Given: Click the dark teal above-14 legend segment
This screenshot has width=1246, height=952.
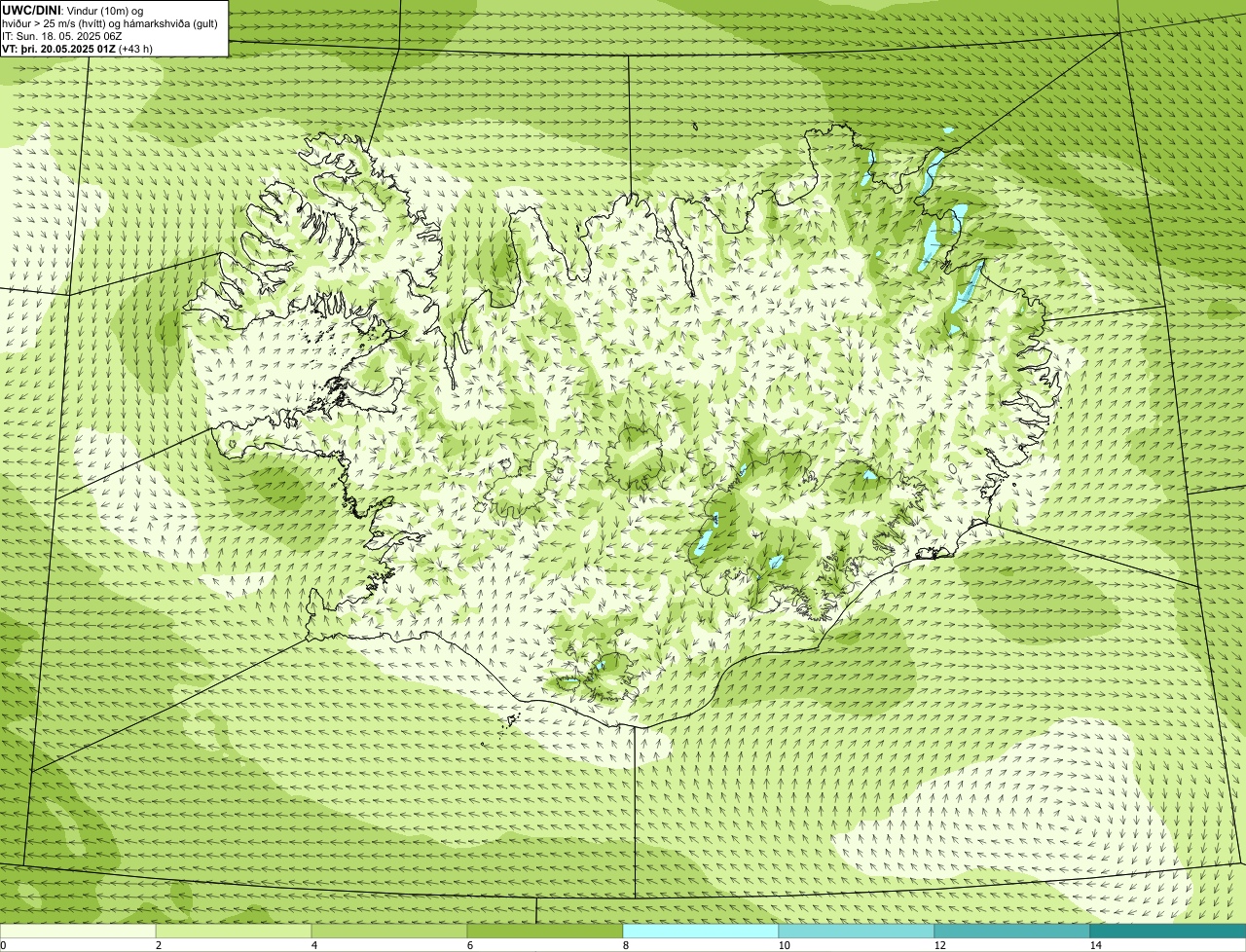Looking at the screenshot, I should pos(1168,931).
